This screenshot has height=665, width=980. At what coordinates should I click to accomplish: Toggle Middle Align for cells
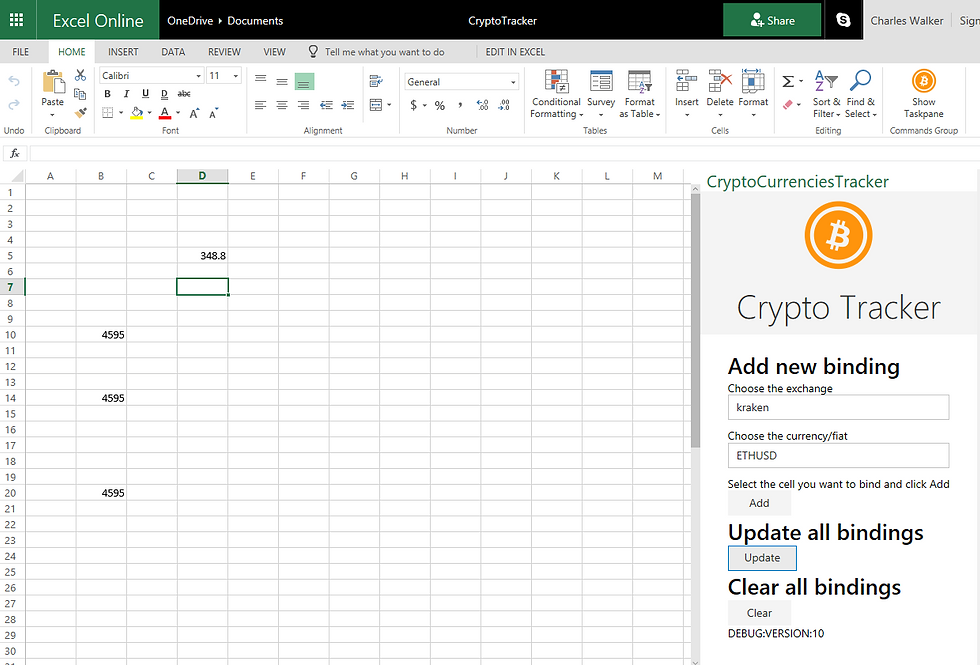pyautogui.click(x=282, y=81)
